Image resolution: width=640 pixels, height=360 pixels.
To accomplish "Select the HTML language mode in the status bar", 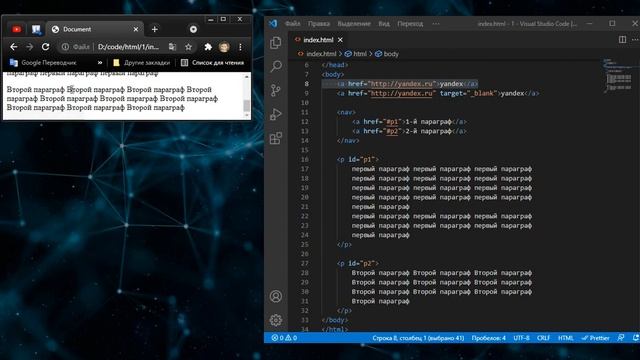I will click(565, 338).
